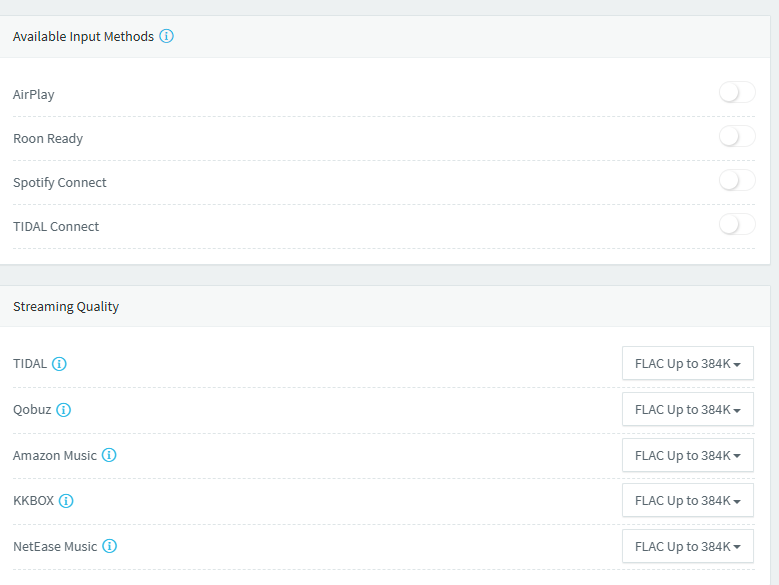This screenshot has height=585, width=779.
Task: Toggle Spotify Connect on
Action: tap(737, 181)
